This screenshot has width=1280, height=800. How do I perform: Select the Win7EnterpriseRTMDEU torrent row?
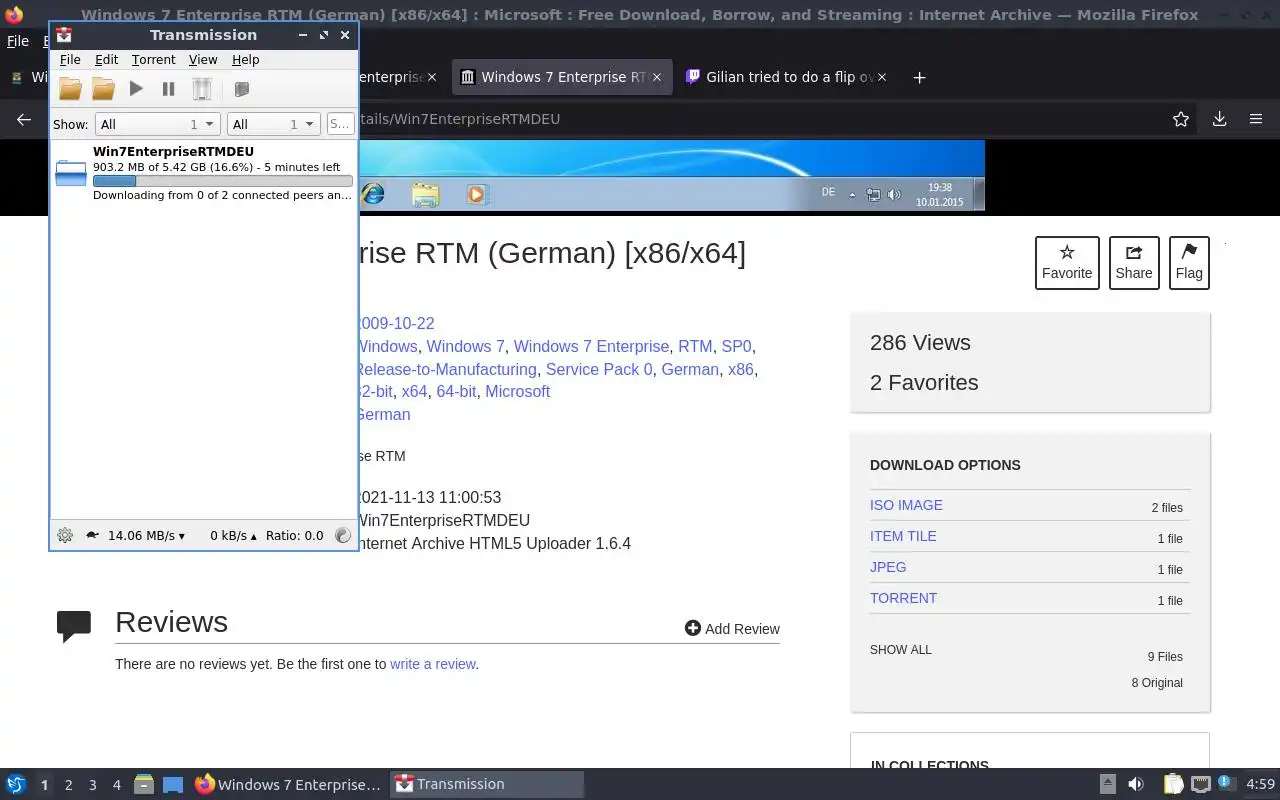pos(204,173)
